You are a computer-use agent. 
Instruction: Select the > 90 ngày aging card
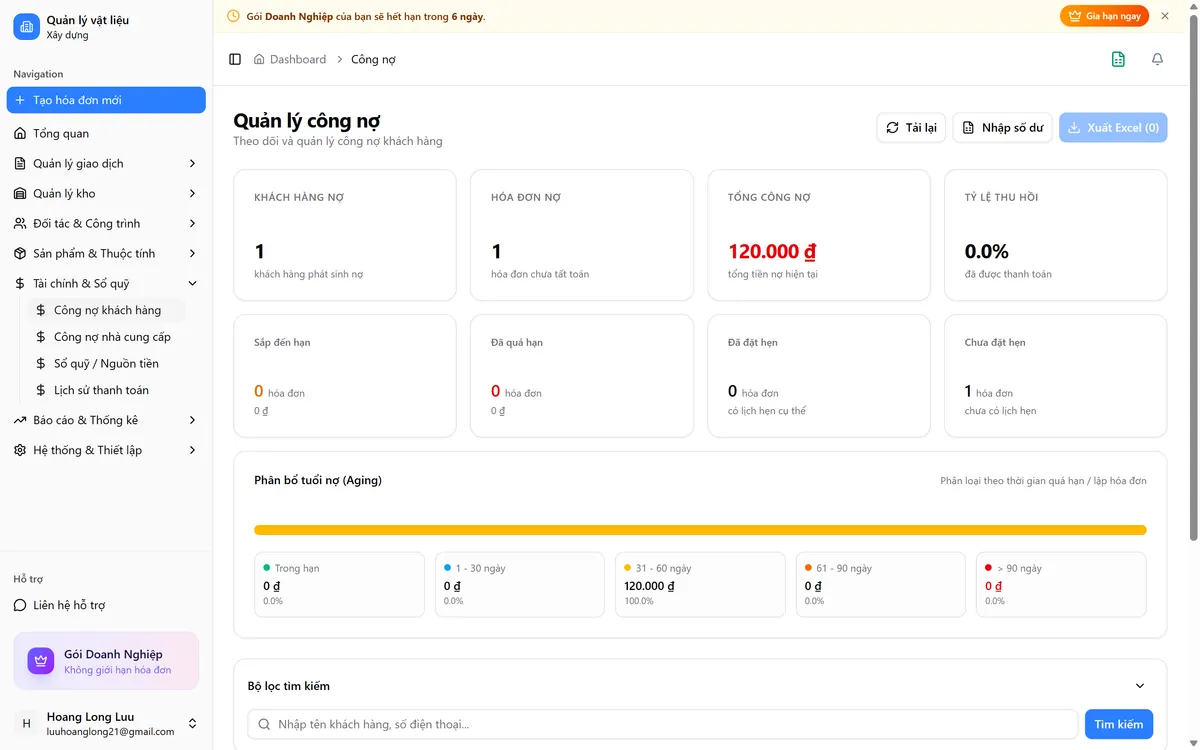(1061, 584)
